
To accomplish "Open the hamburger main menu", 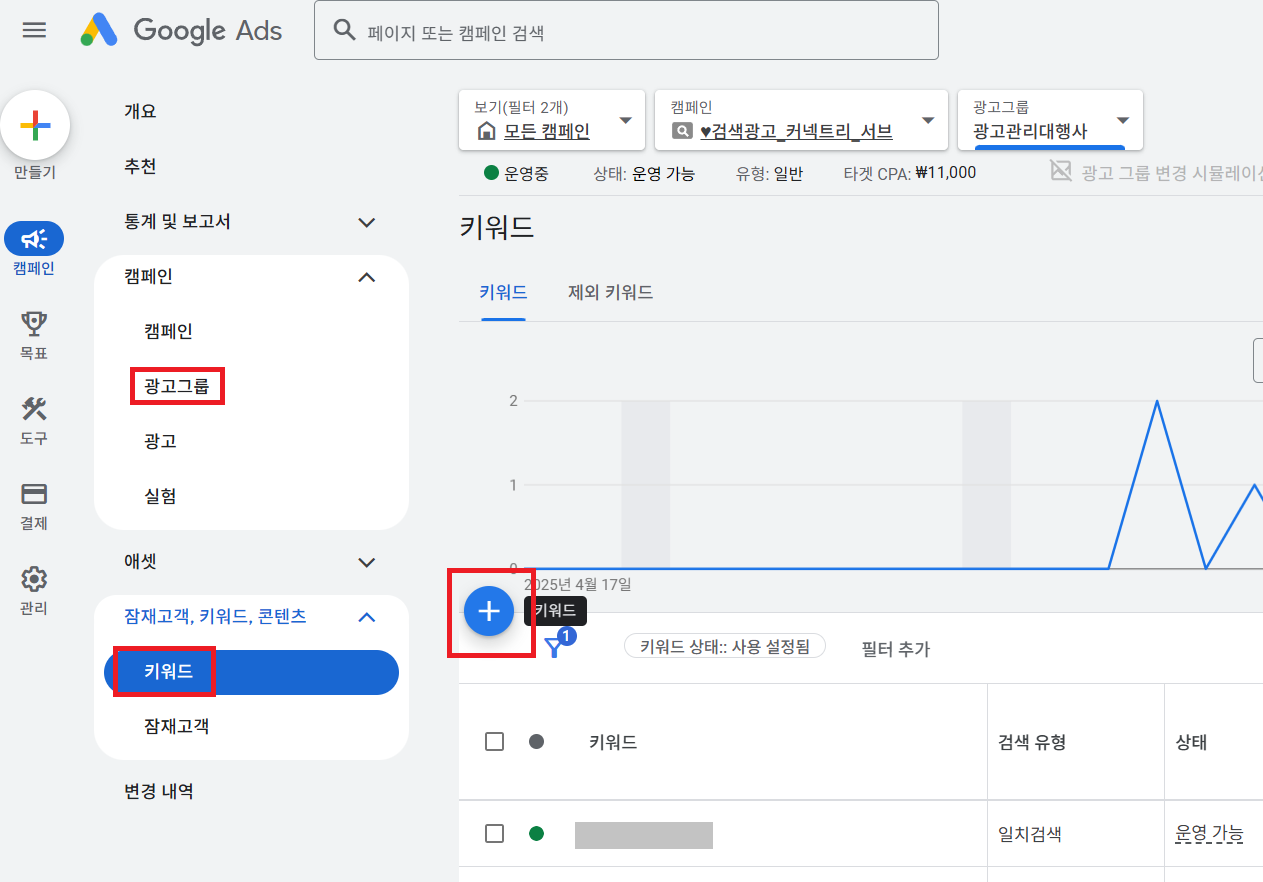I will [34, 30].
